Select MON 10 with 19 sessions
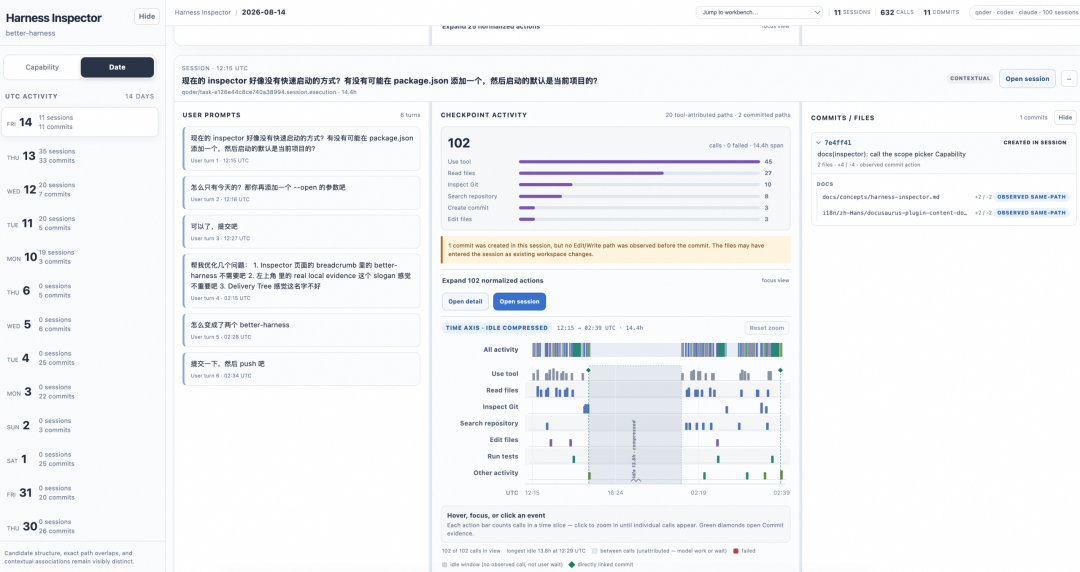1080x572 pixels. coord(80,257)
